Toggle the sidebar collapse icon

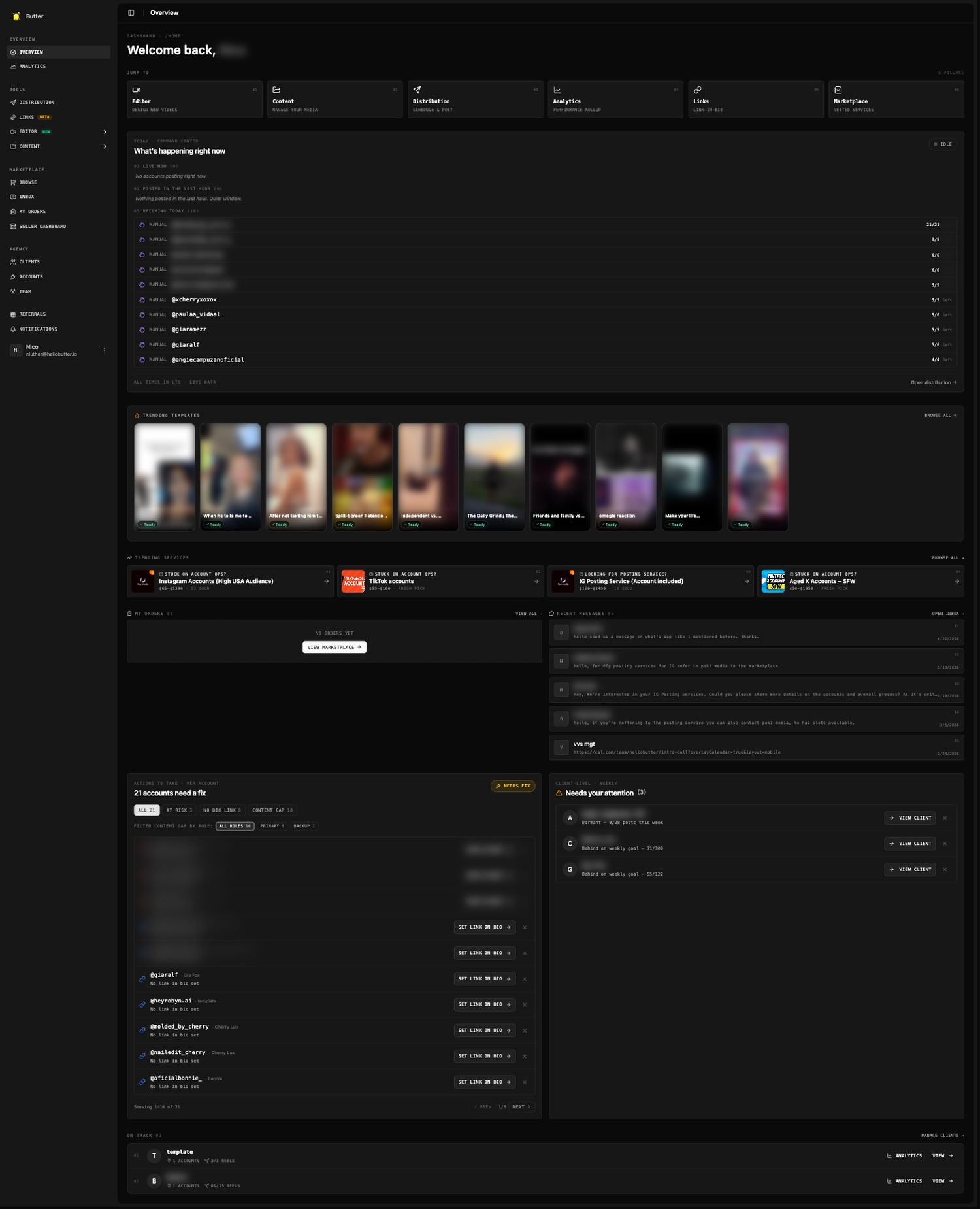click(x=131, y=12)
